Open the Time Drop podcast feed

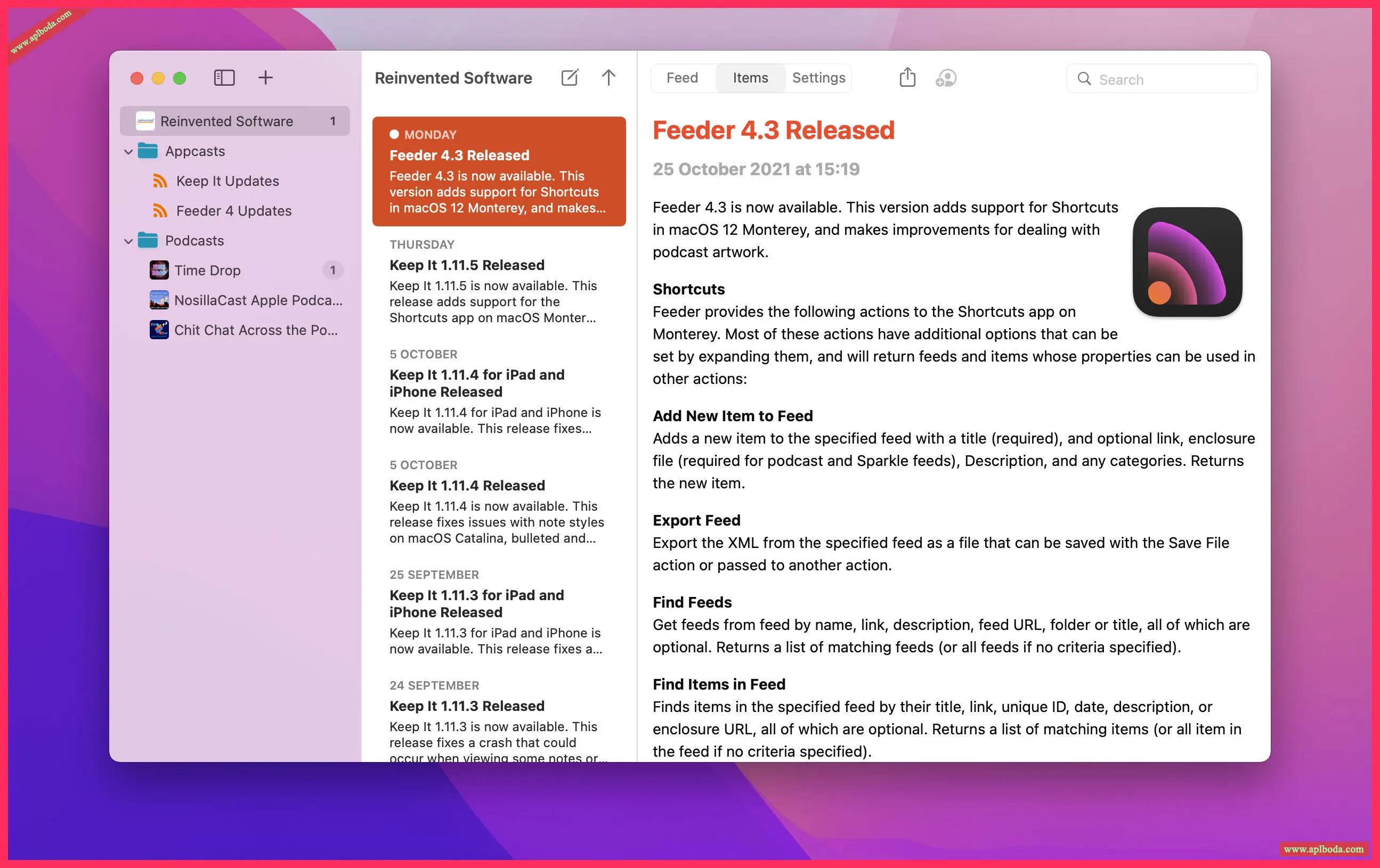pyautogui.click(x=207, y=271)
